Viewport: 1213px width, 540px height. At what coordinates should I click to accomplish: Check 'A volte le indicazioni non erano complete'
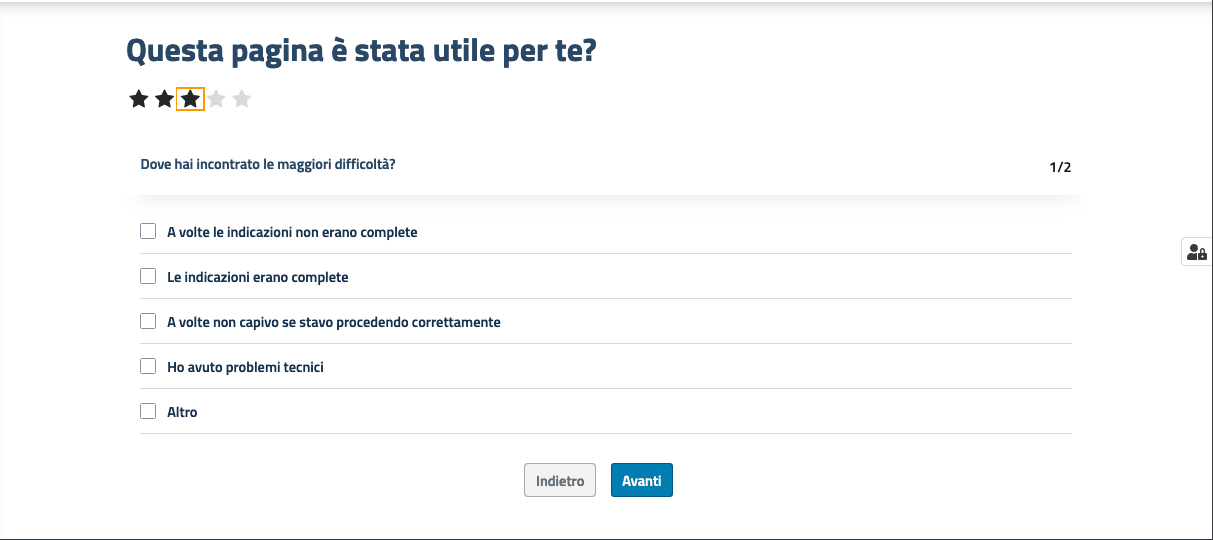point(148,231)
